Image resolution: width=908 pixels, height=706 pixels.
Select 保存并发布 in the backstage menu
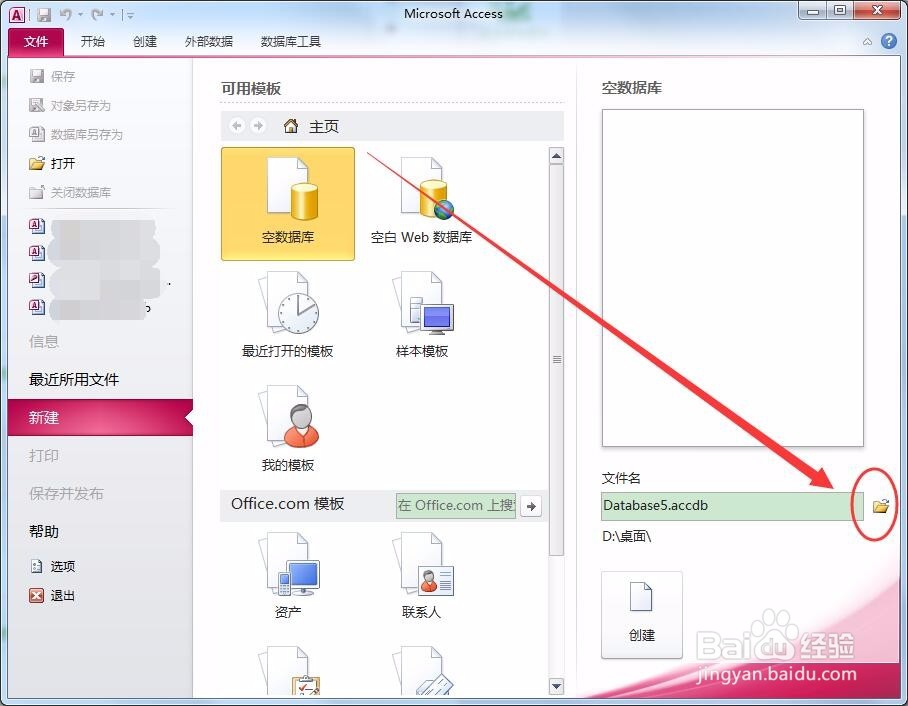(66, 494)
